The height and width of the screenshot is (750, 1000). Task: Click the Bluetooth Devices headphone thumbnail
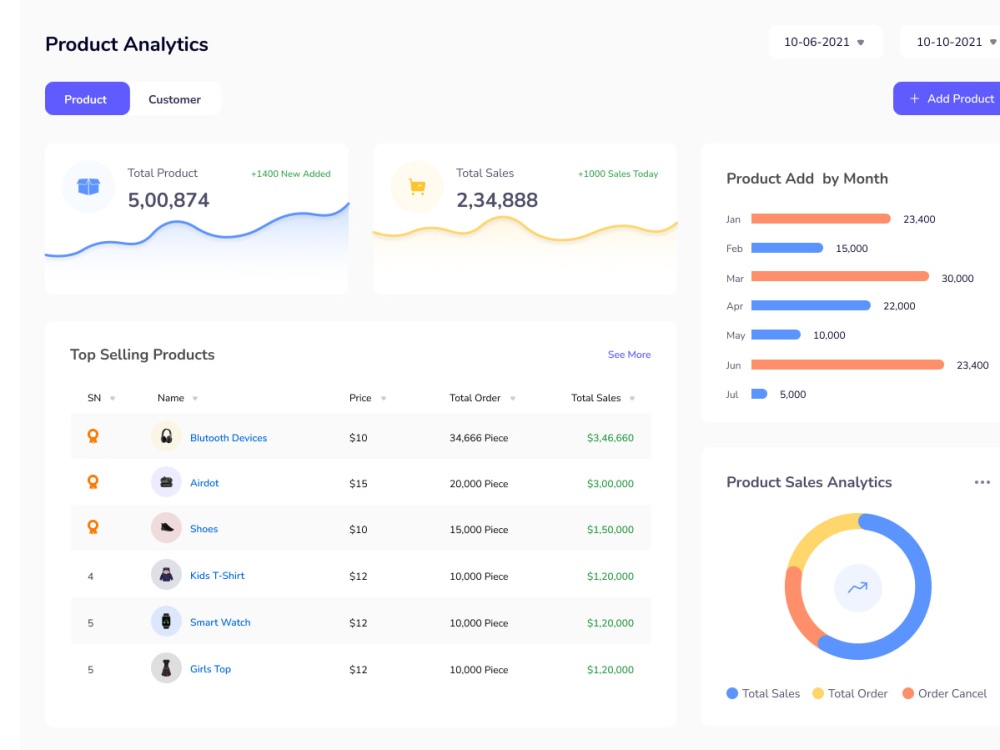click(x=166, y=437)
